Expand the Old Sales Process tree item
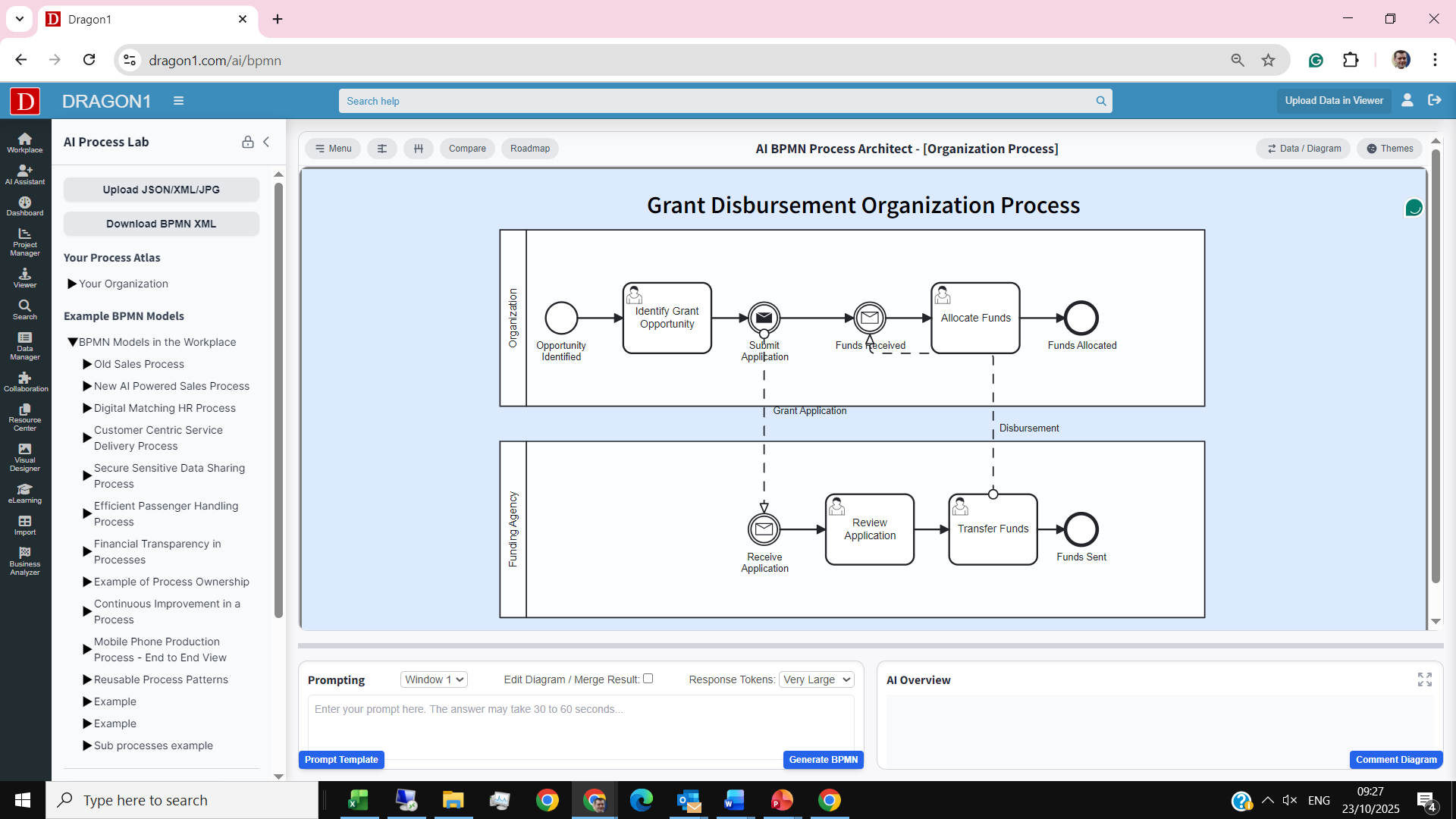Screen dimensions: 1456x819 (87, 364)
